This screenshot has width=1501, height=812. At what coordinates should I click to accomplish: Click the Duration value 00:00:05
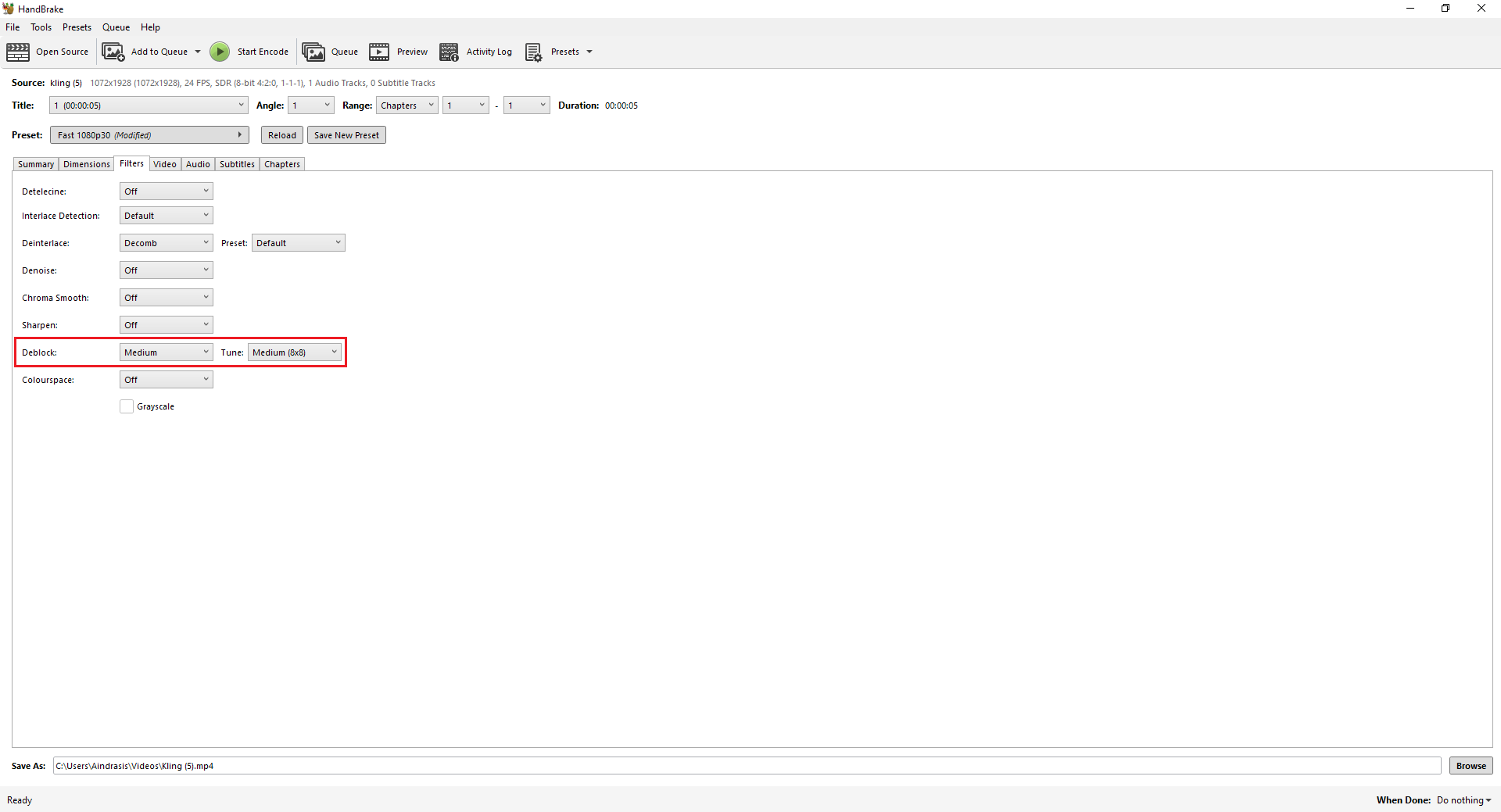[622, 106]
